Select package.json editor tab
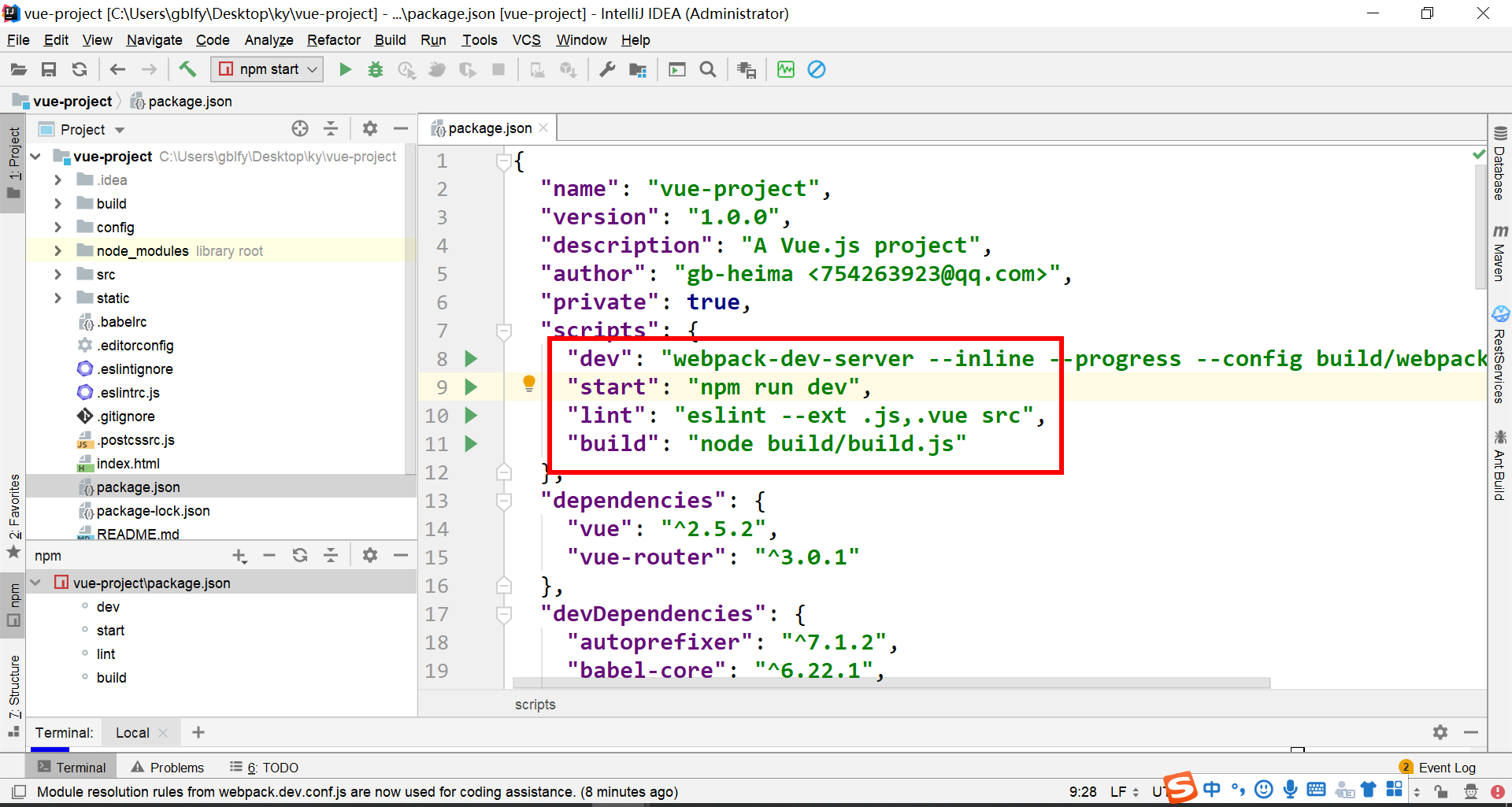1512x807 pixels. (489, 128)
